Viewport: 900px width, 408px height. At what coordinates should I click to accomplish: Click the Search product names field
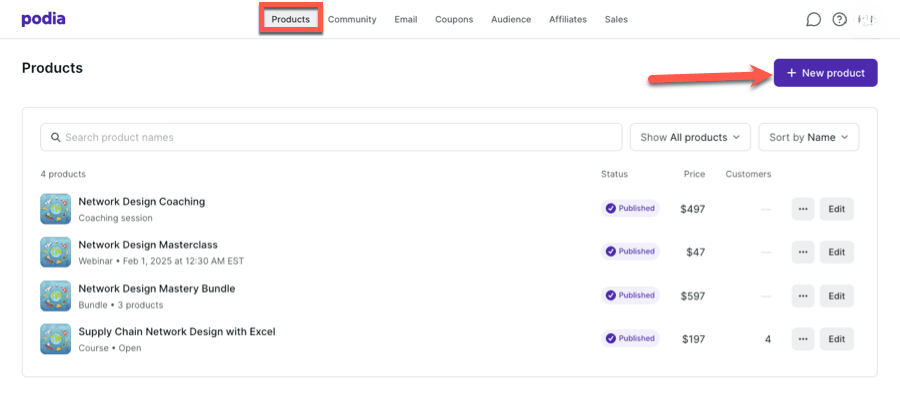[331, 137]
